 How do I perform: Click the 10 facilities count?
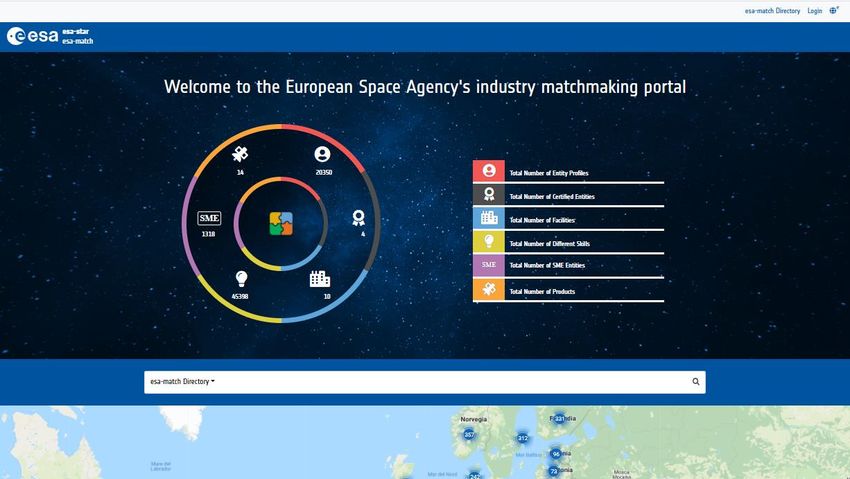pos(327,296)
